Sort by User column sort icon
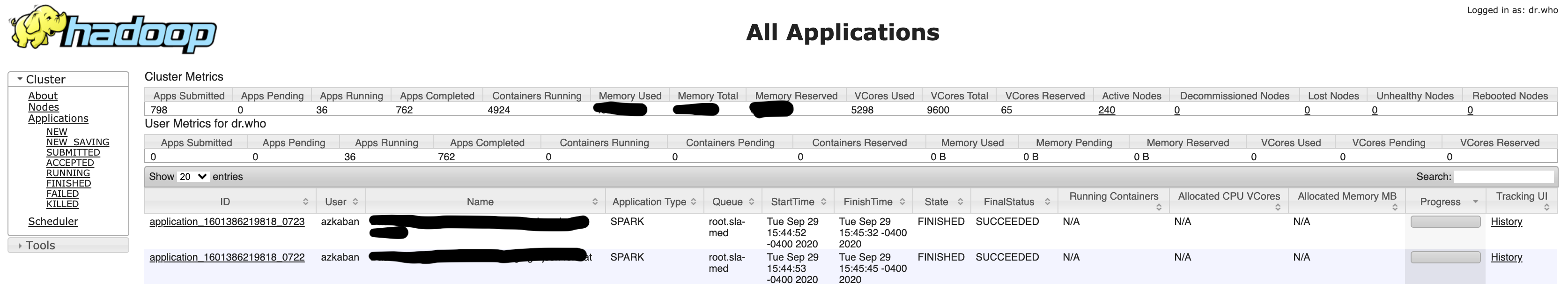The height and width of the screenshot is (284, 1568). pyautogui.click(x=355, y=202)
